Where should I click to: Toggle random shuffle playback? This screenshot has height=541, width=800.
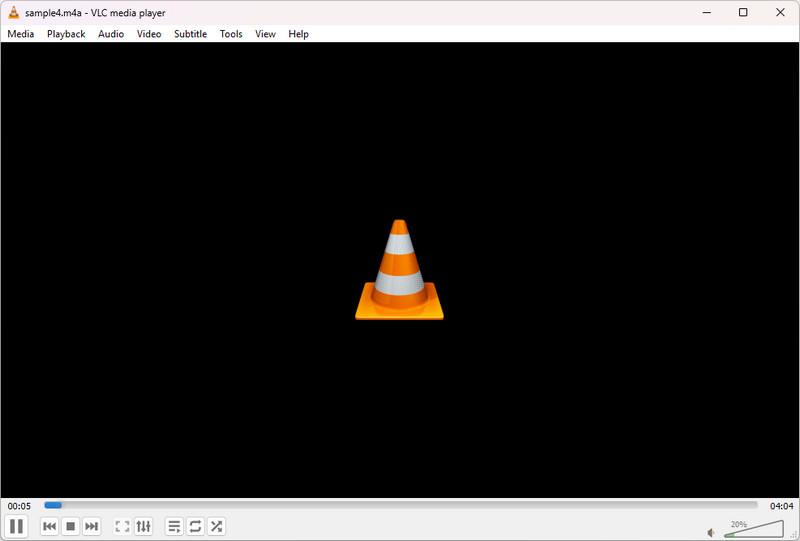tap(216, 526)
